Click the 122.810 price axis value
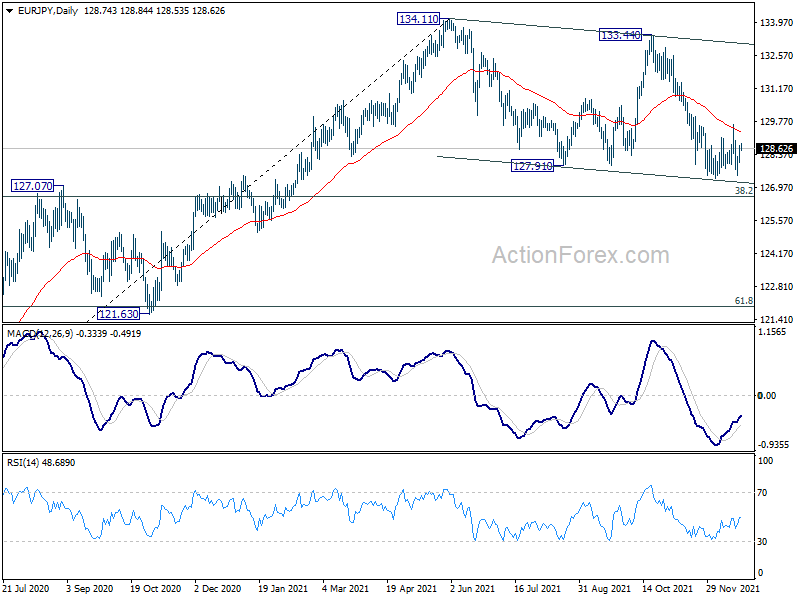Image resolution: width=800 pixels, height=600 pixels. click(x=777, y=287)
